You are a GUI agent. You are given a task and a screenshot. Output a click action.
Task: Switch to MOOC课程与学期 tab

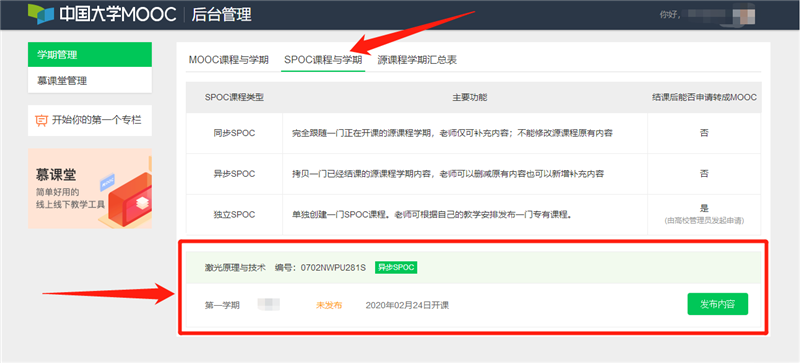coord(229,60)
